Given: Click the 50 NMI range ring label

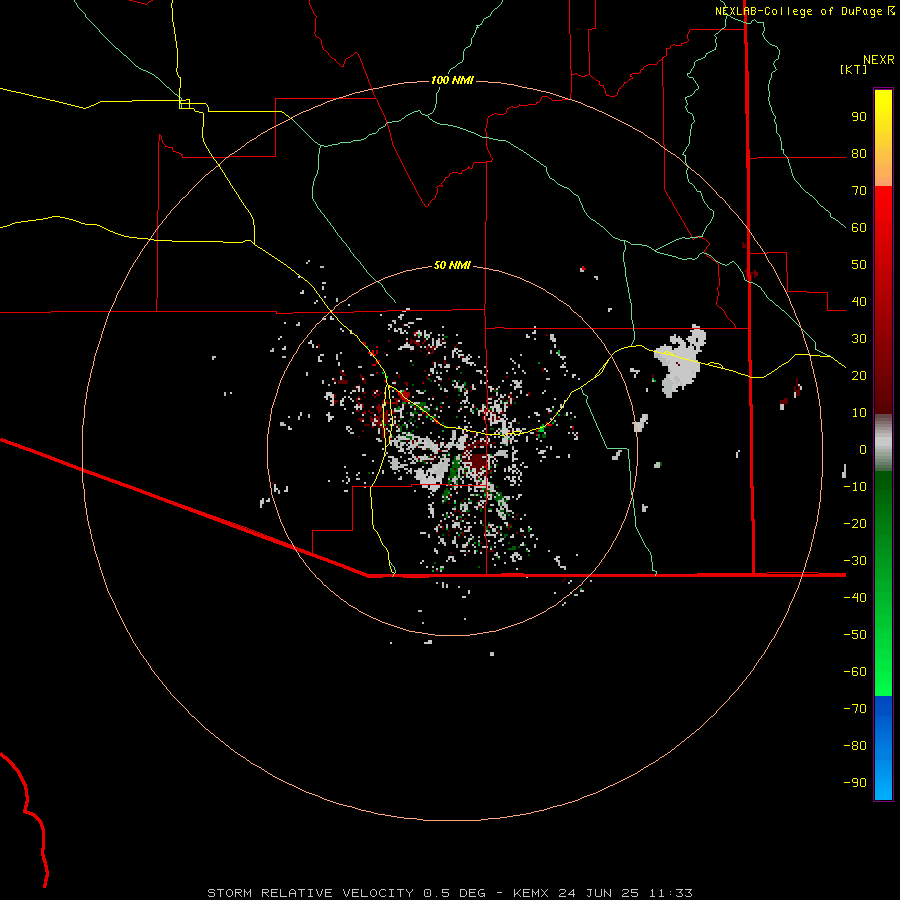Looking at the screenshot, I should coord(452,265).
